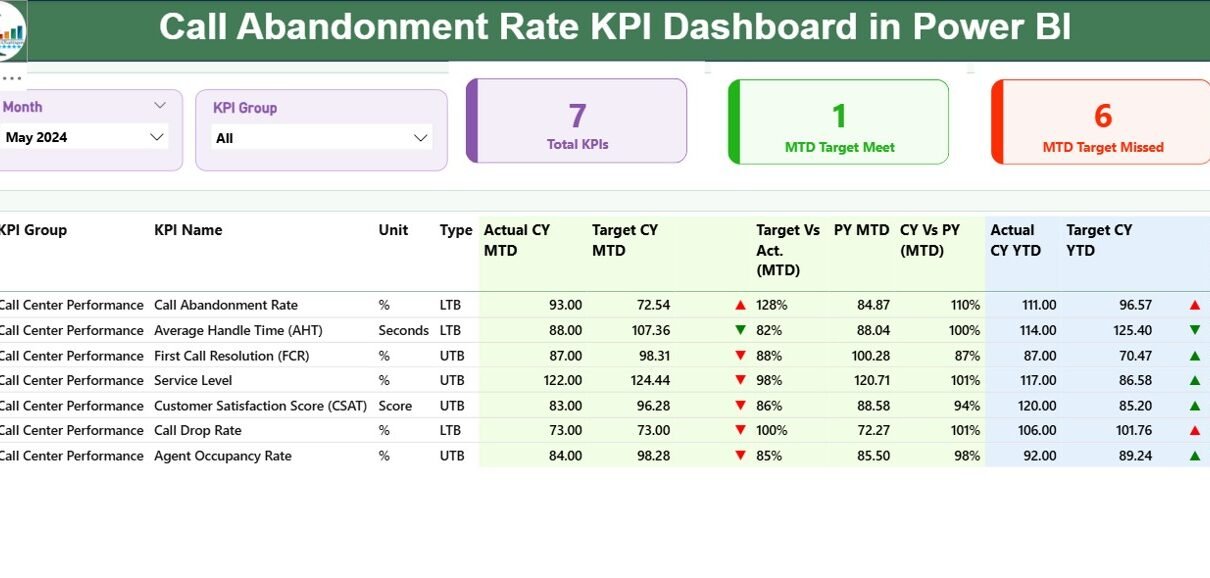Click the red down arrow in the Service Level row
Screen dimensions: 1210x578
click(740, 380)
